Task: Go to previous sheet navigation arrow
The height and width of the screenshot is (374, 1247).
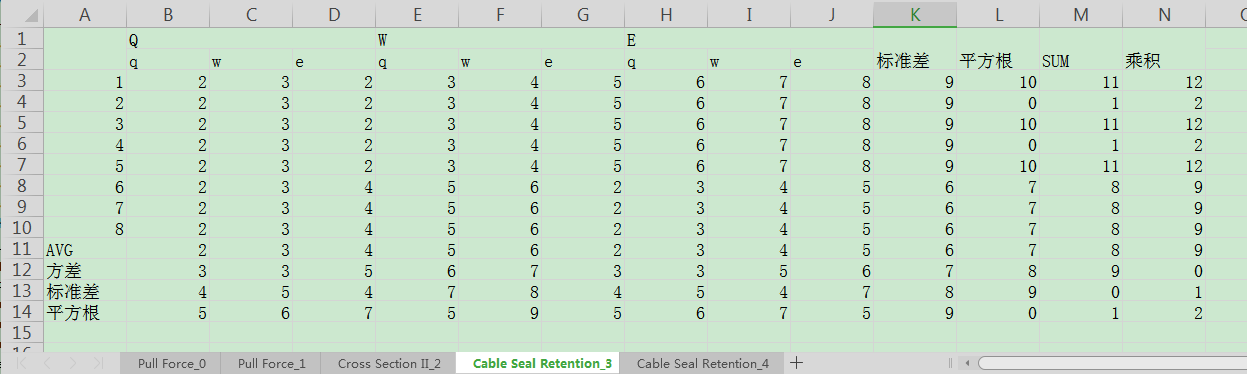Action: (48, 363)
